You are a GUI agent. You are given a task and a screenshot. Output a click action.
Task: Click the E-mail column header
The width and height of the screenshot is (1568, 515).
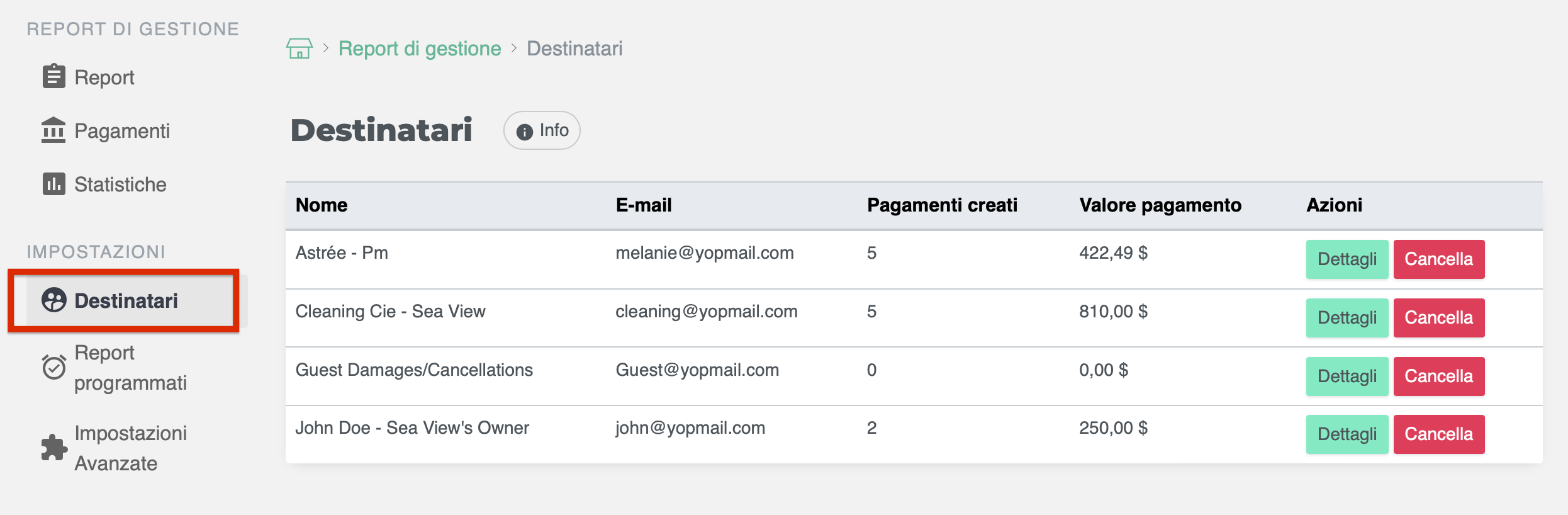click(x=644, y=205)
